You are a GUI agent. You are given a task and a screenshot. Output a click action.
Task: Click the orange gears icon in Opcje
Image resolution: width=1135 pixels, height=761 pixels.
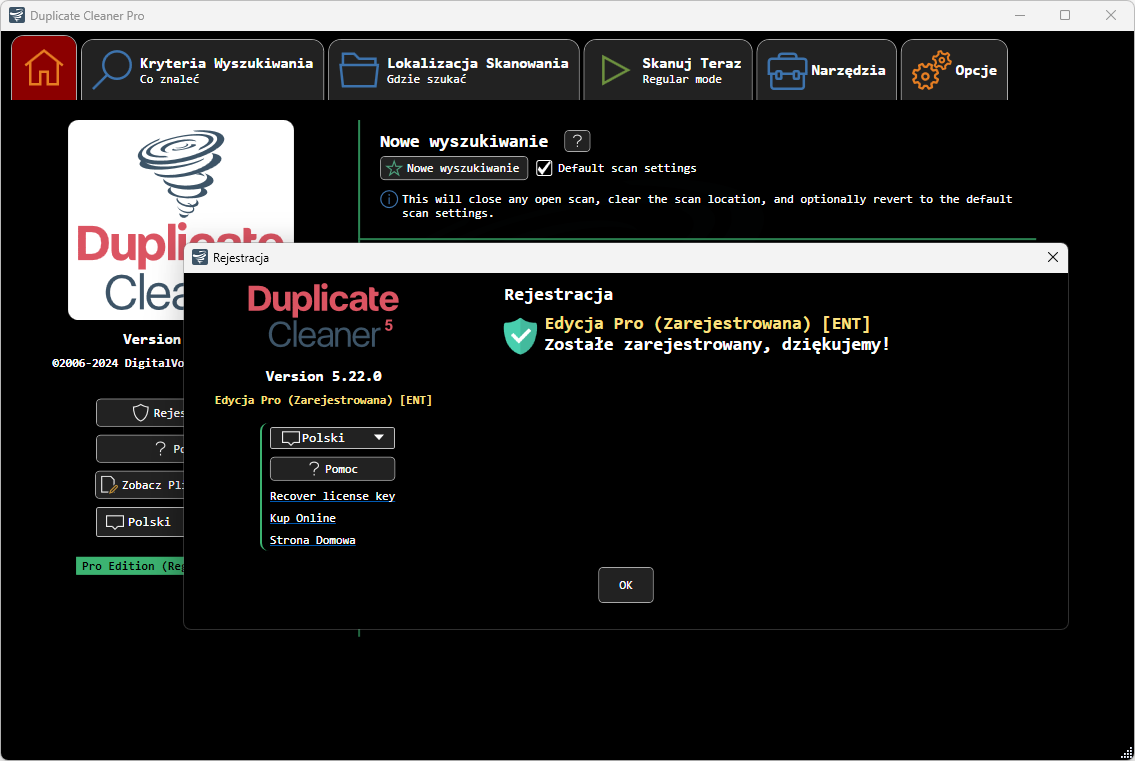pyautogui.click(x=931, y=70)
